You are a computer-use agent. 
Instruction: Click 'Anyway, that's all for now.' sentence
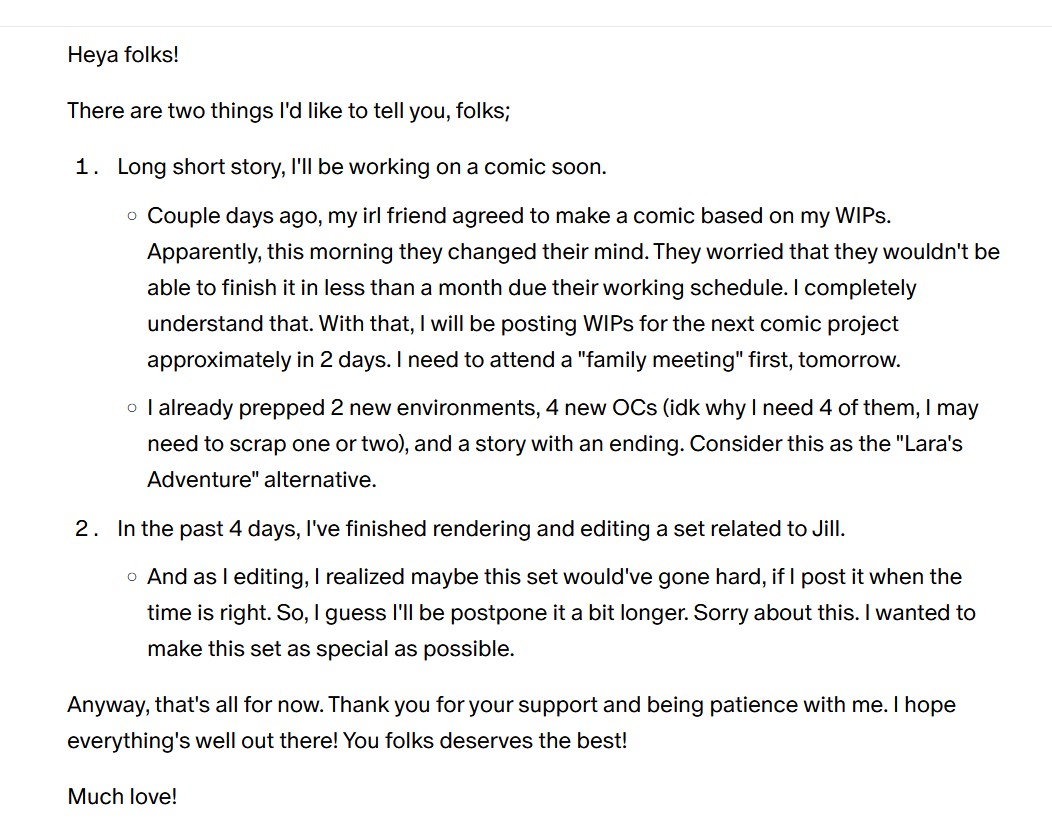coord(196,705)
